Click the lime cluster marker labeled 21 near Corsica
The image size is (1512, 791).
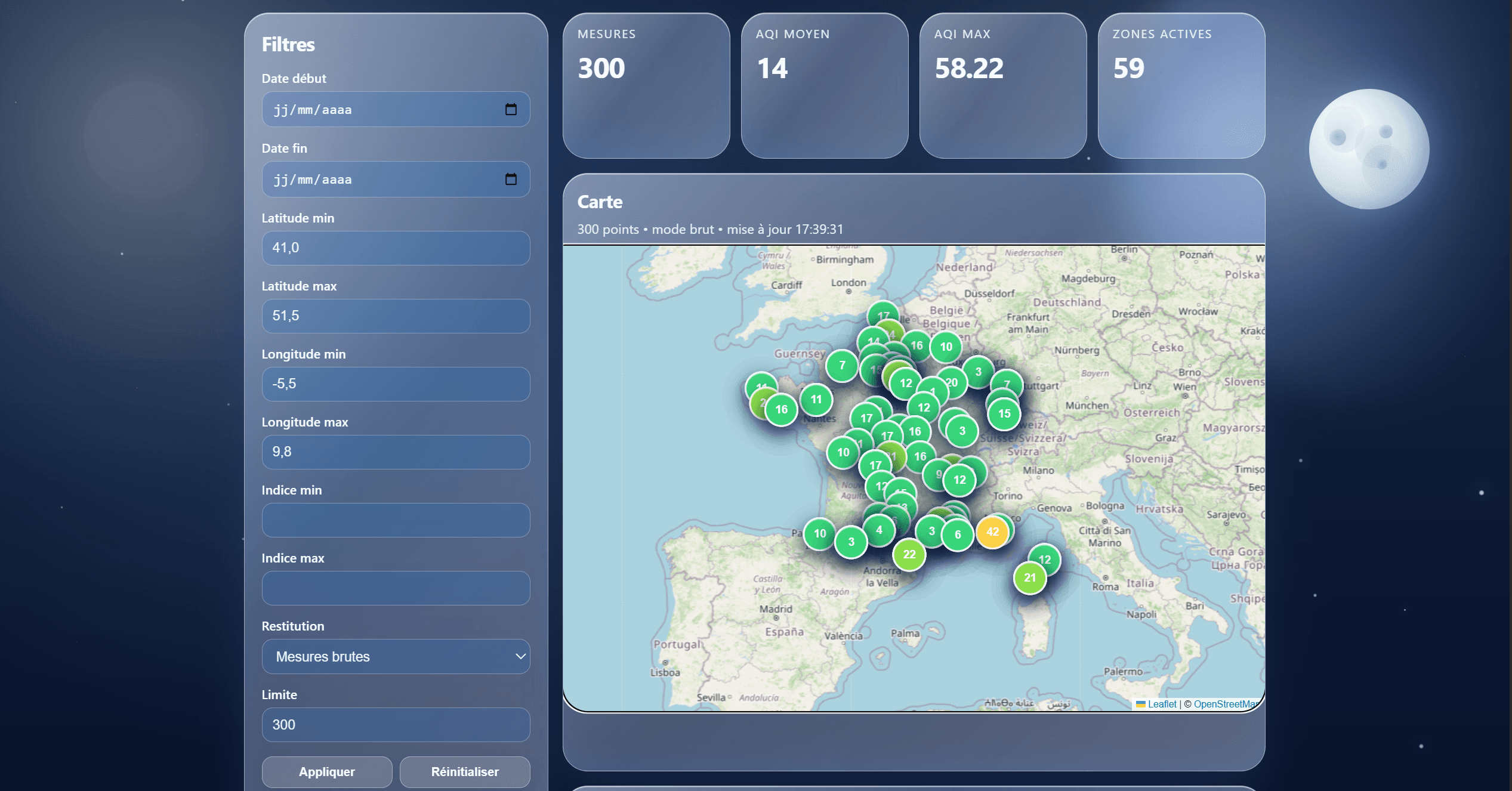1030,577
